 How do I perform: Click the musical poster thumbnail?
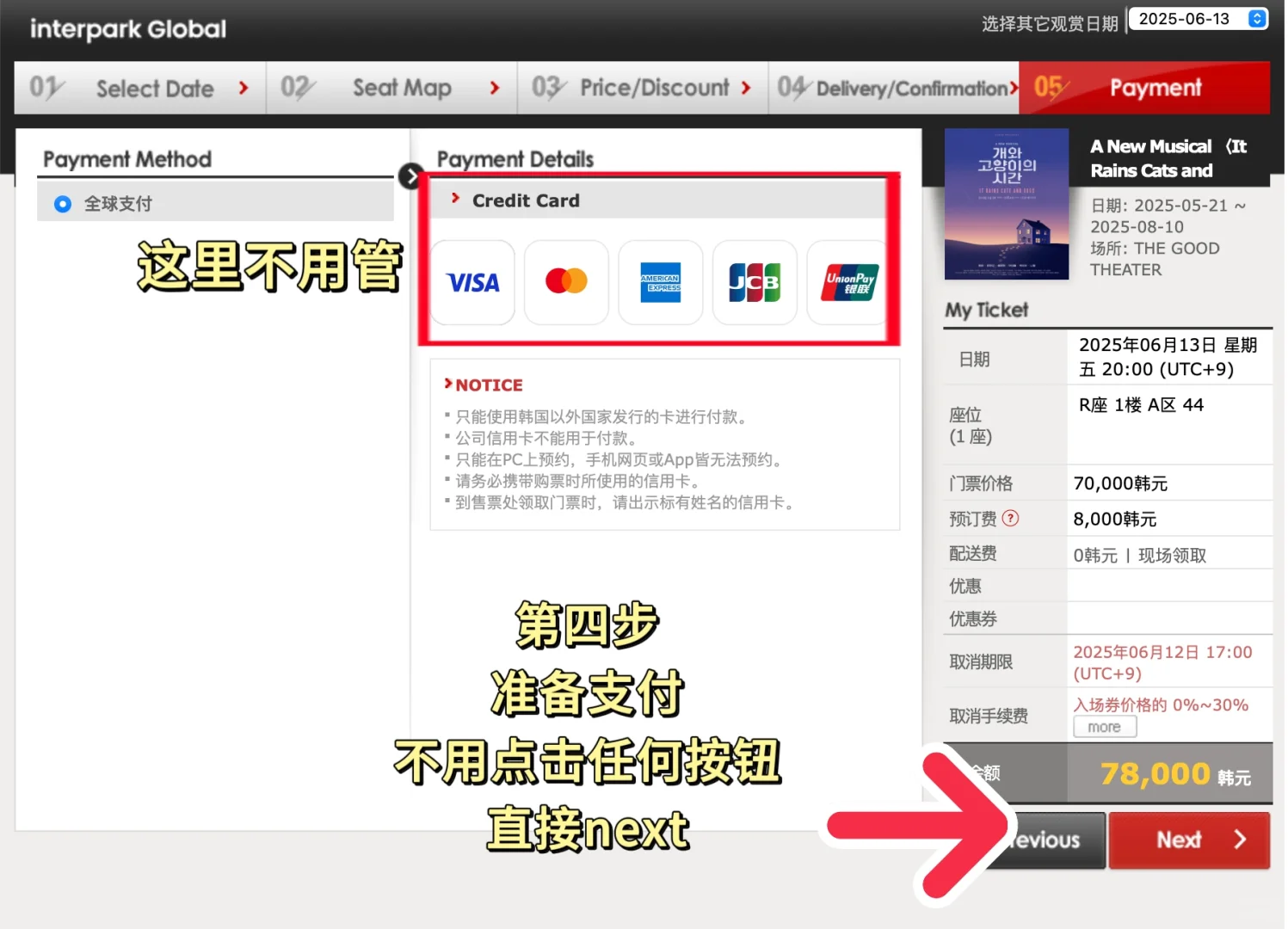(1006, 203)
